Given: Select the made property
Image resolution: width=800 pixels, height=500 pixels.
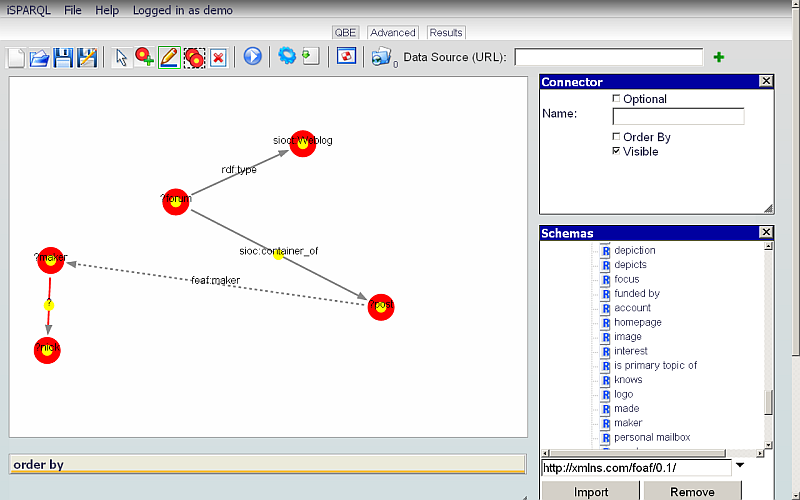Looking at the screenshot, I should 627,409.
